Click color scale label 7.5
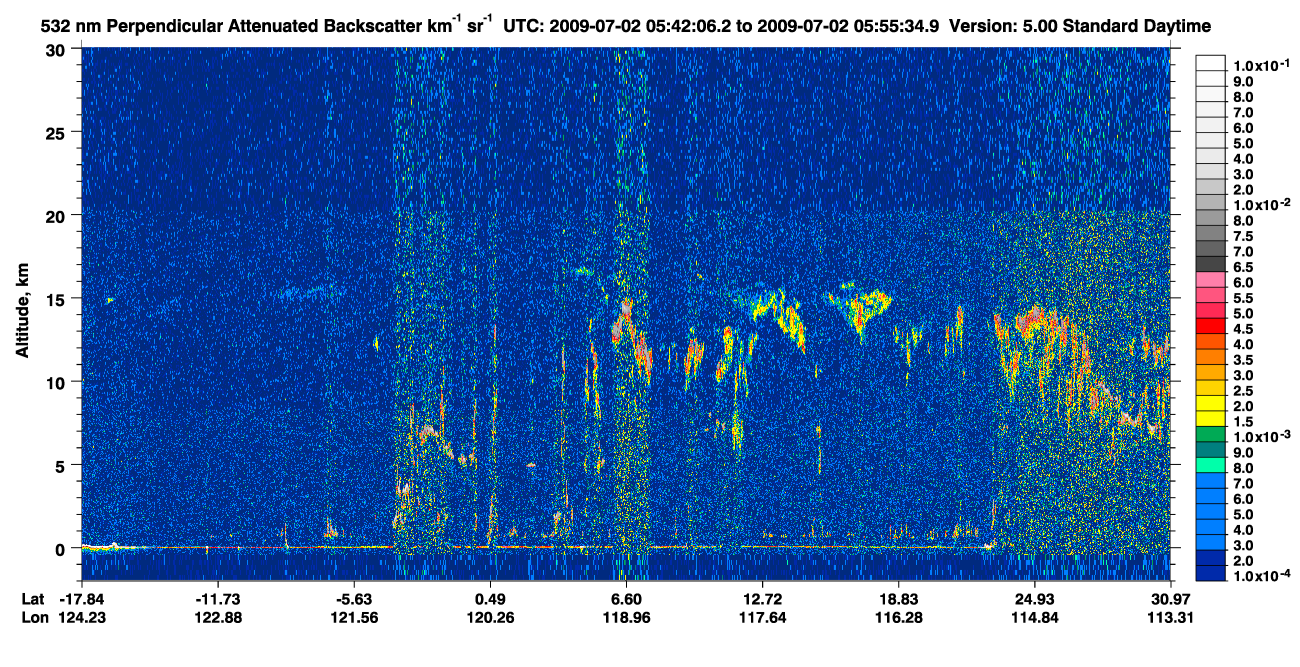Viewport: 1300px width, 667px height. click(x=1244, y=236)
